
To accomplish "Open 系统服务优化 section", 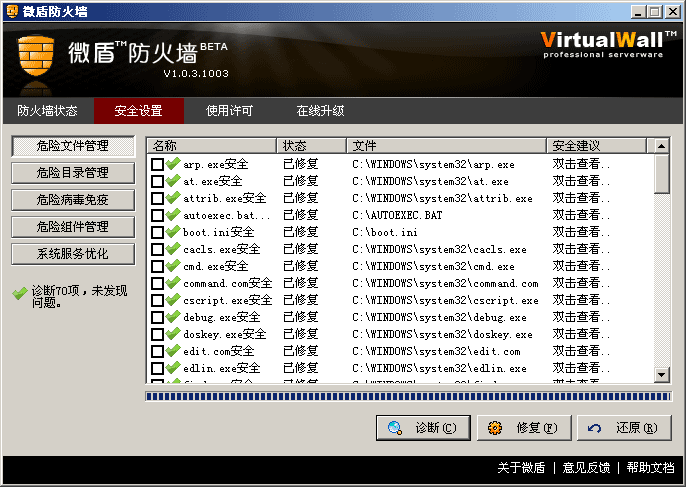I will pos(73,254).
